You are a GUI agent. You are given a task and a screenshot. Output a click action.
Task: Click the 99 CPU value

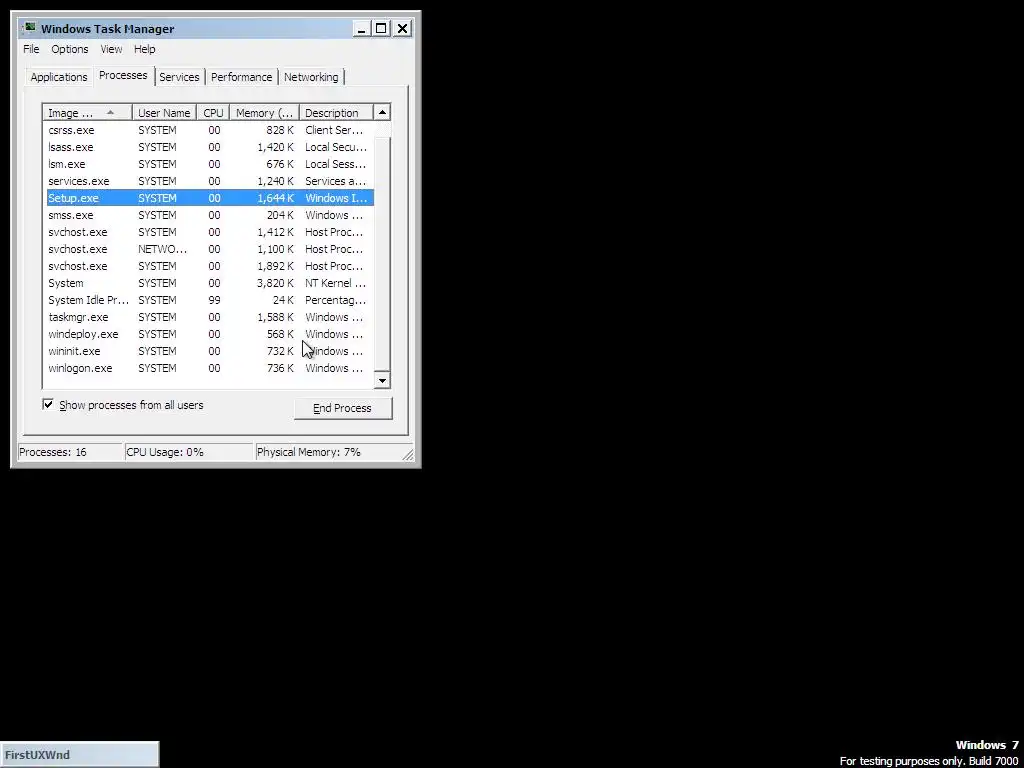[214, 300]
